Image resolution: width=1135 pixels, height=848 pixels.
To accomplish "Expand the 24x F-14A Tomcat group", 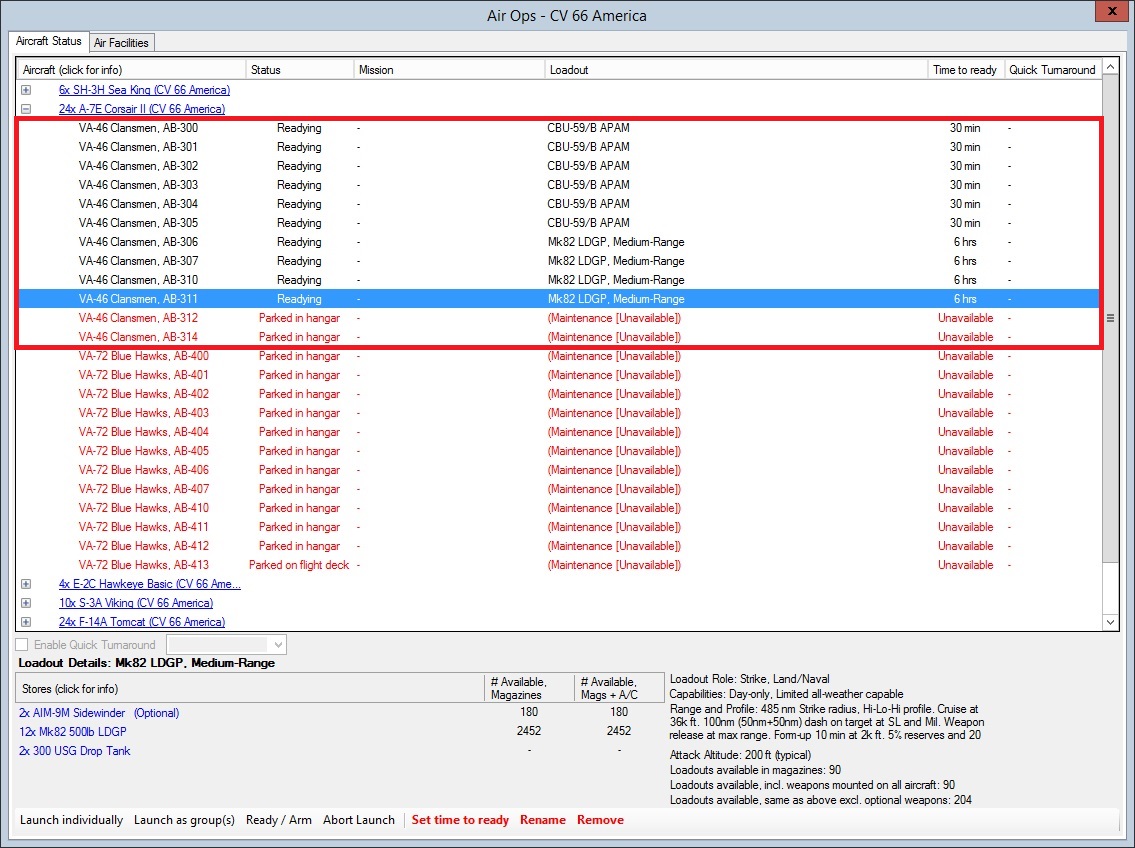I will pyautogui.click(x=26, y=622).
